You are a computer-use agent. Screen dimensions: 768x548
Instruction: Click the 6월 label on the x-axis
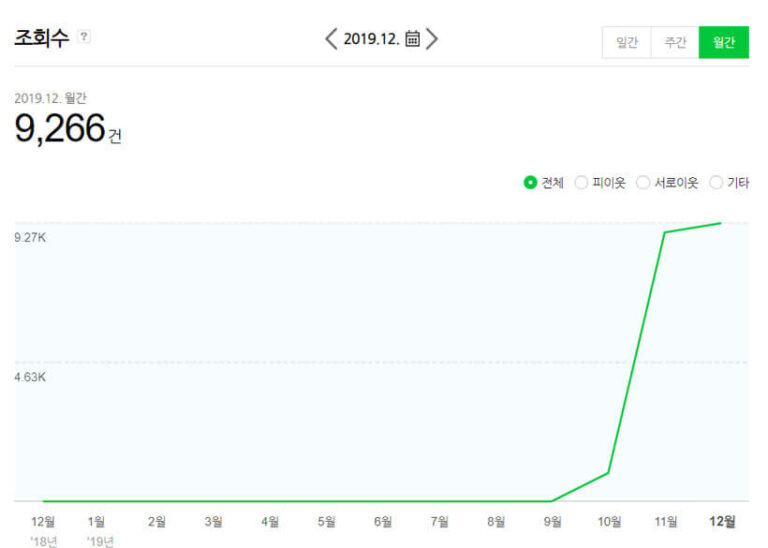click(x=383, y=522)
